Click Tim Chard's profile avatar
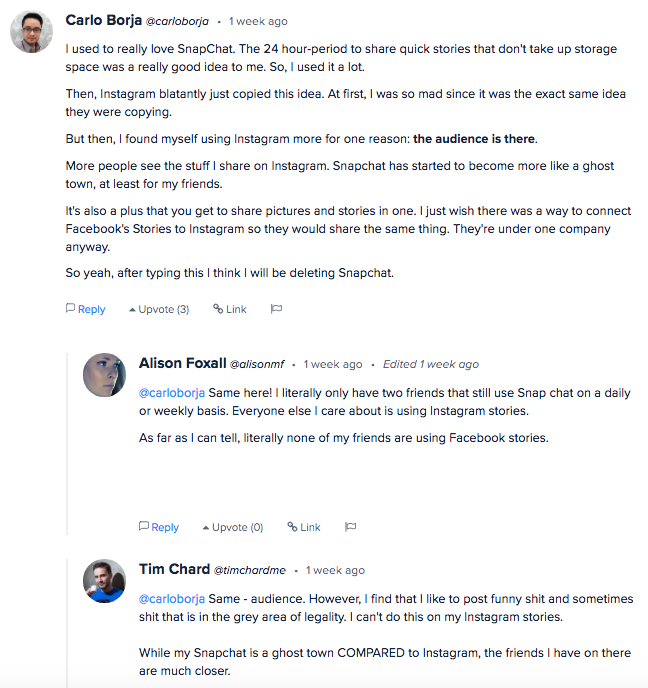 pyautogui.click(x=105, y=581)
